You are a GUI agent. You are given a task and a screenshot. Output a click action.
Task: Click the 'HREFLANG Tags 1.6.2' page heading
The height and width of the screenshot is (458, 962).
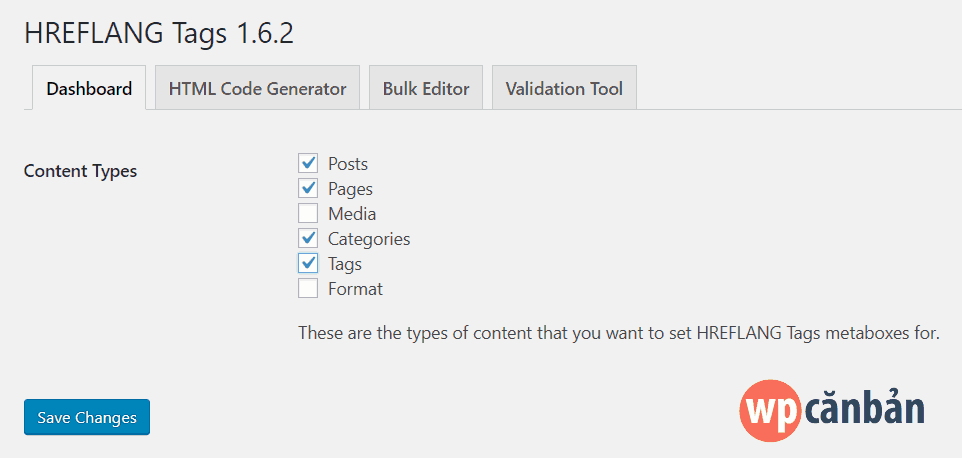tap(158, 32)
